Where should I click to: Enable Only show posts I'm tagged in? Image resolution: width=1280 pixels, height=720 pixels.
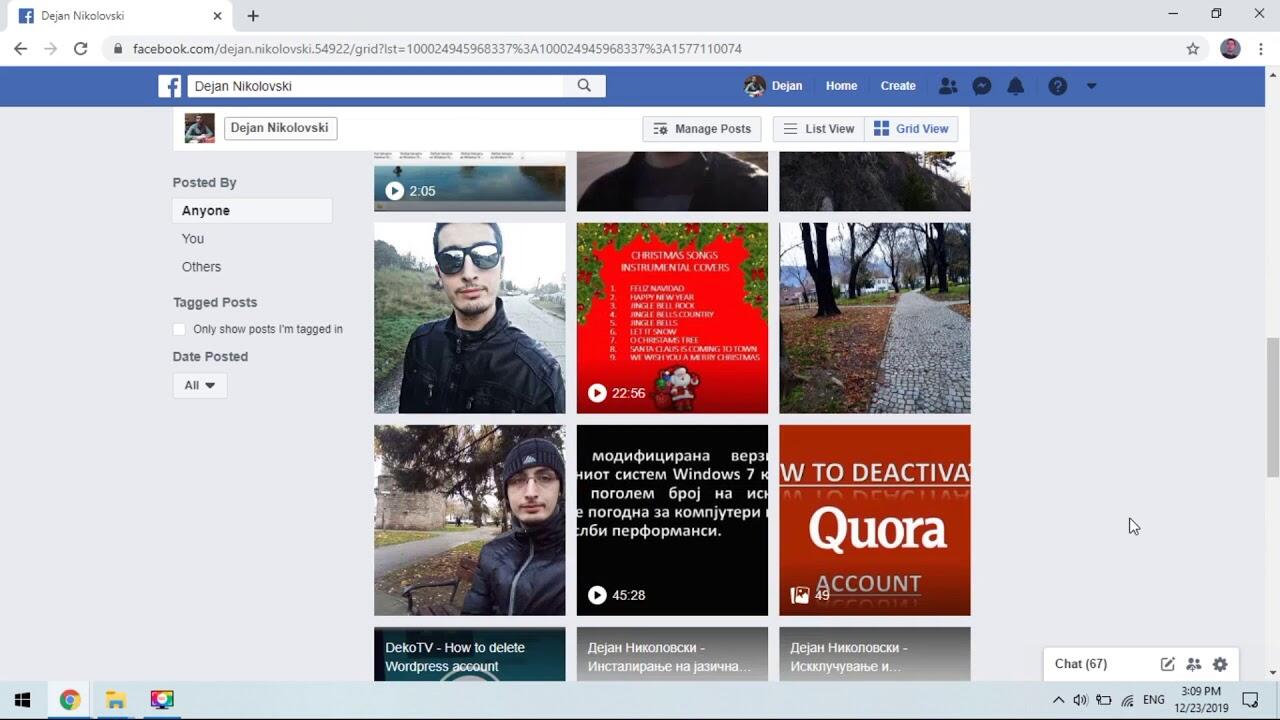coord(180,329)
